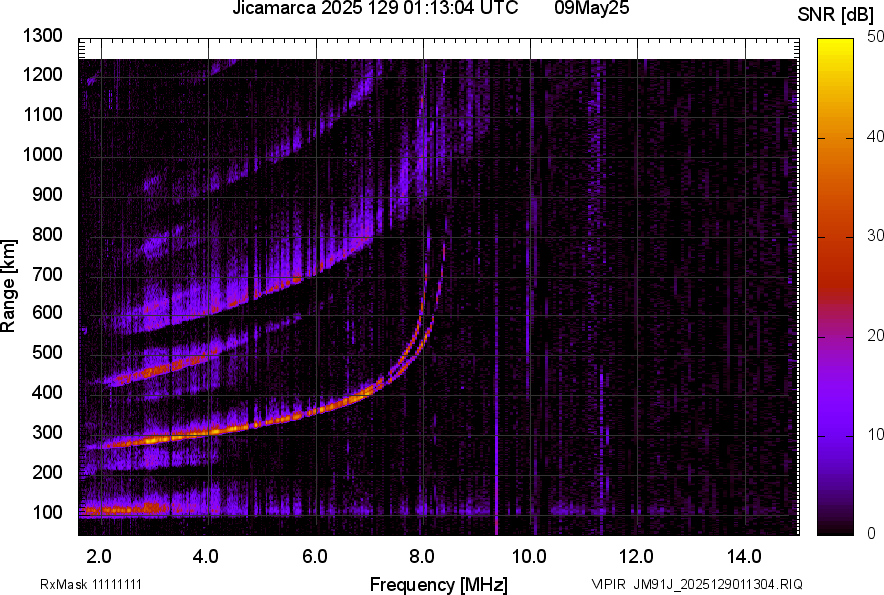Click range tick label 300
The width and height of the screenshot is (884, 595).
[47, 433]
